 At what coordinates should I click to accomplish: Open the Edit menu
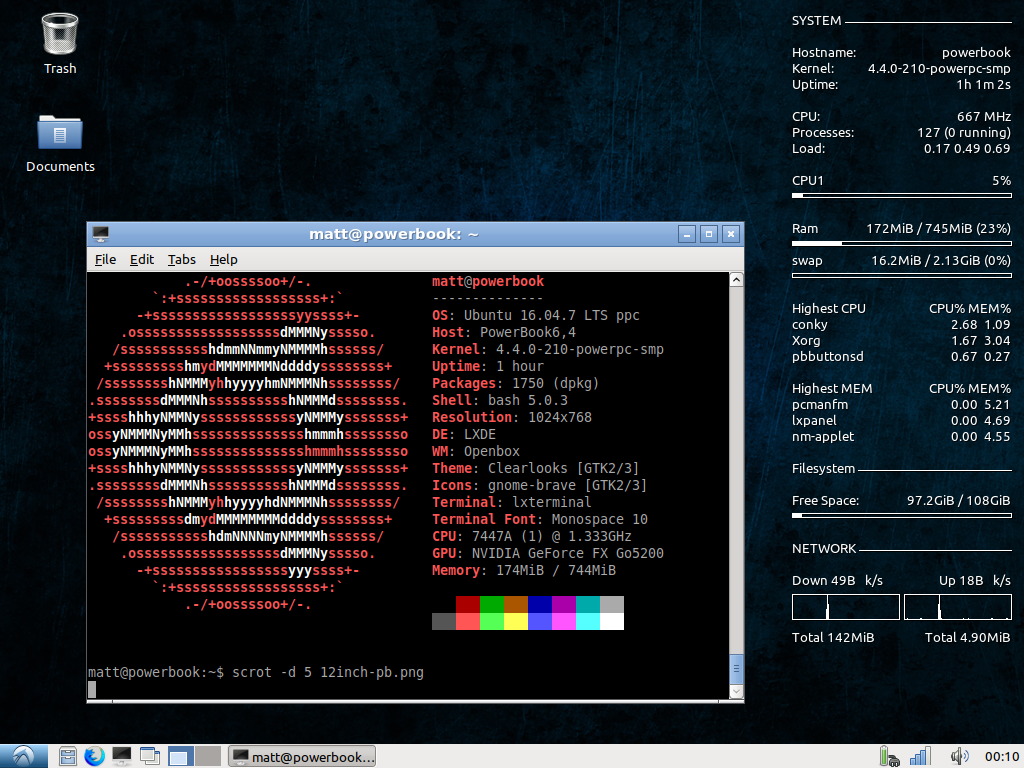point(142,259)
